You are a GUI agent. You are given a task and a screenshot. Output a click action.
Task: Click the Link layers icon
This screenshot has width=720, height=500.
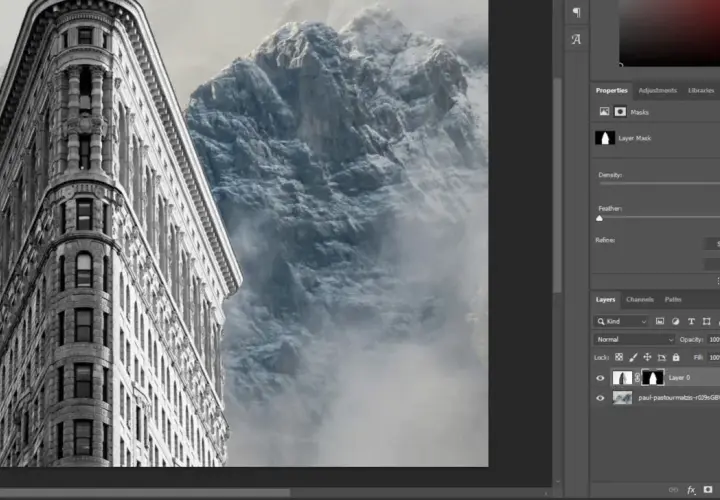click(673, 490)
